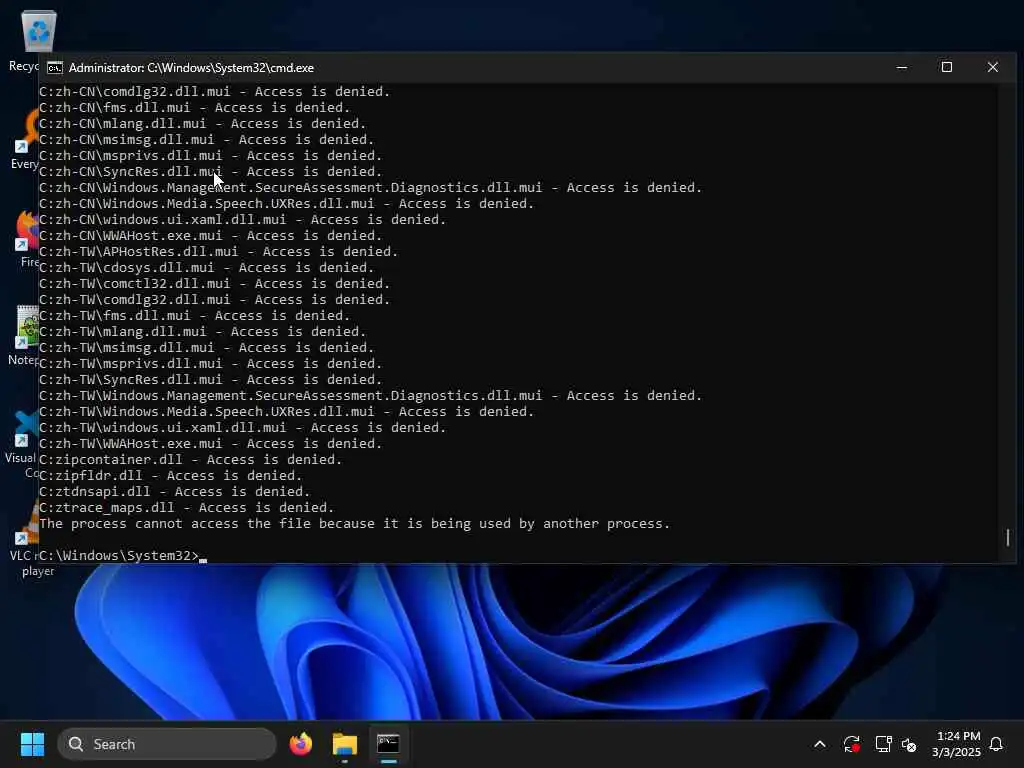The image size is (1024, 768).
Task: Click the zh-CN\SyncRes.dll.mui line
Action: [211, 172]
